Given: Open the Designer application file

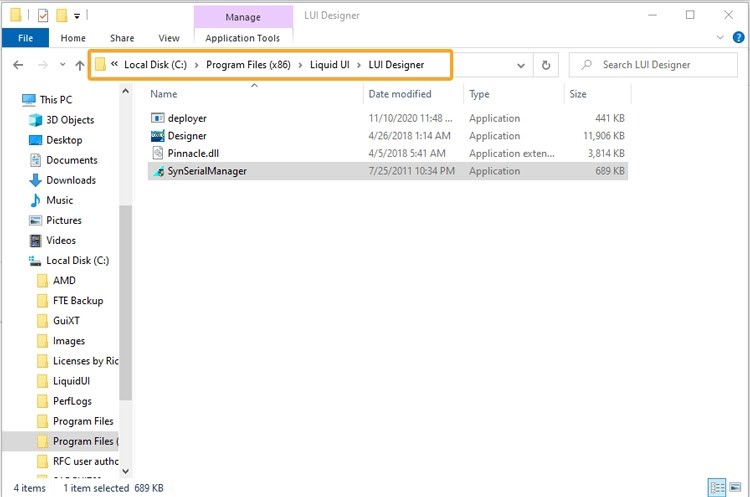Looking at the screenshot, I should click(x=187, y=136).
